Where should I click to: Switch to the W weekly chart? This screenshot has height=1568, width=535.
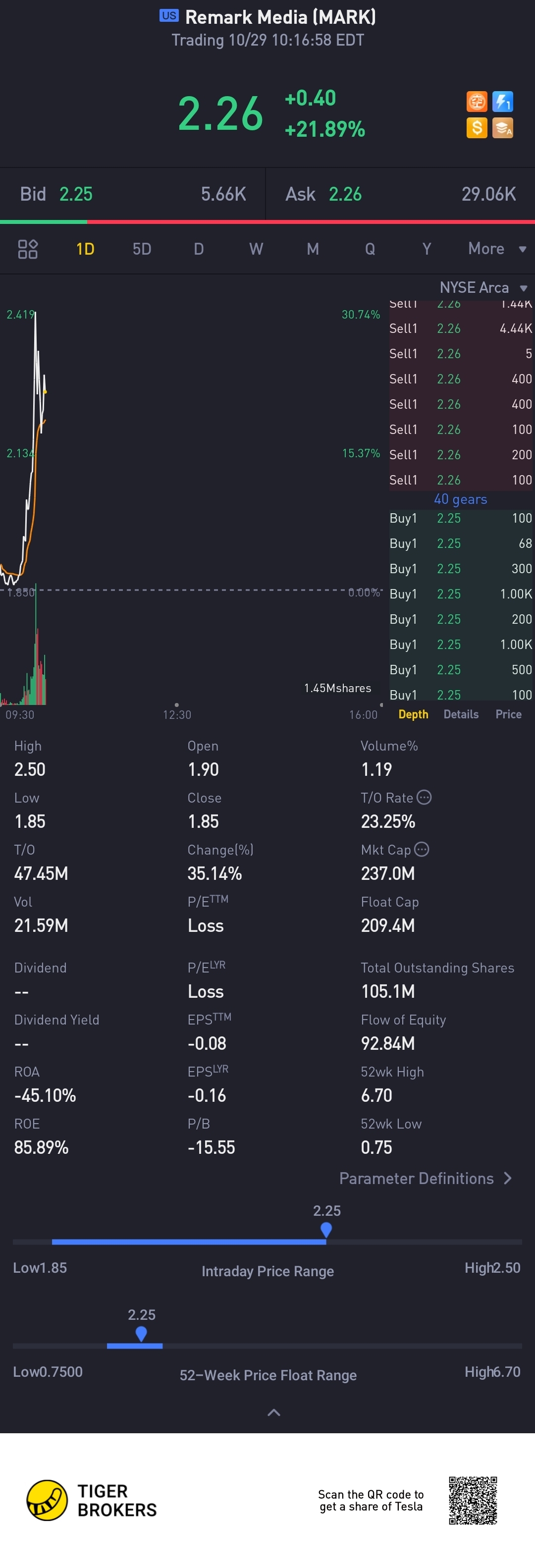[256, 249]
